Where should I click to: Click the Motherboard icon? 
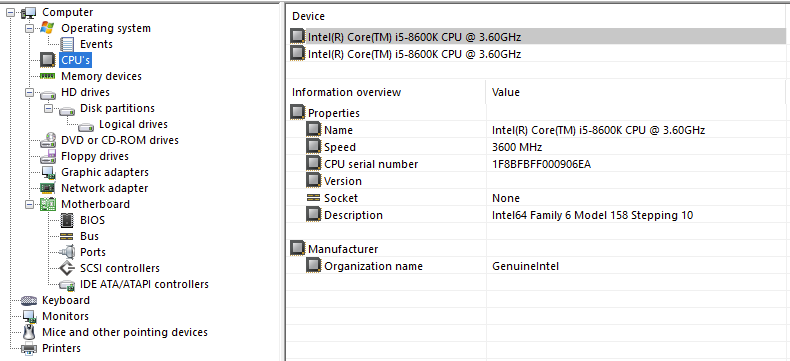[48, 204]
